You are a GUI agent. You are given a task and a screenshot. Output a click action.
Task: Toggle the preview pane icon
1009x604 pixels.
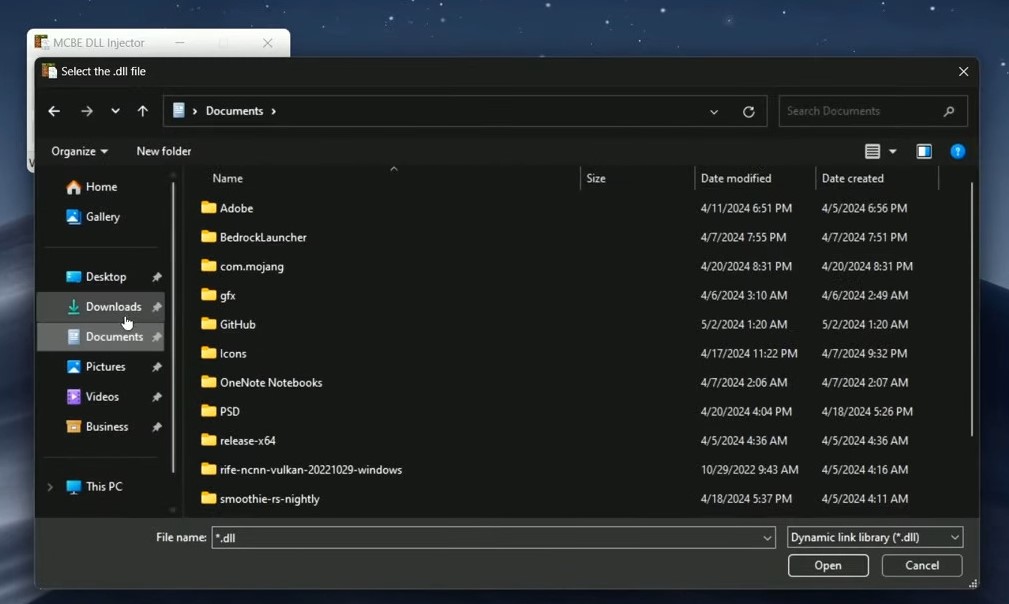[924, 152]
